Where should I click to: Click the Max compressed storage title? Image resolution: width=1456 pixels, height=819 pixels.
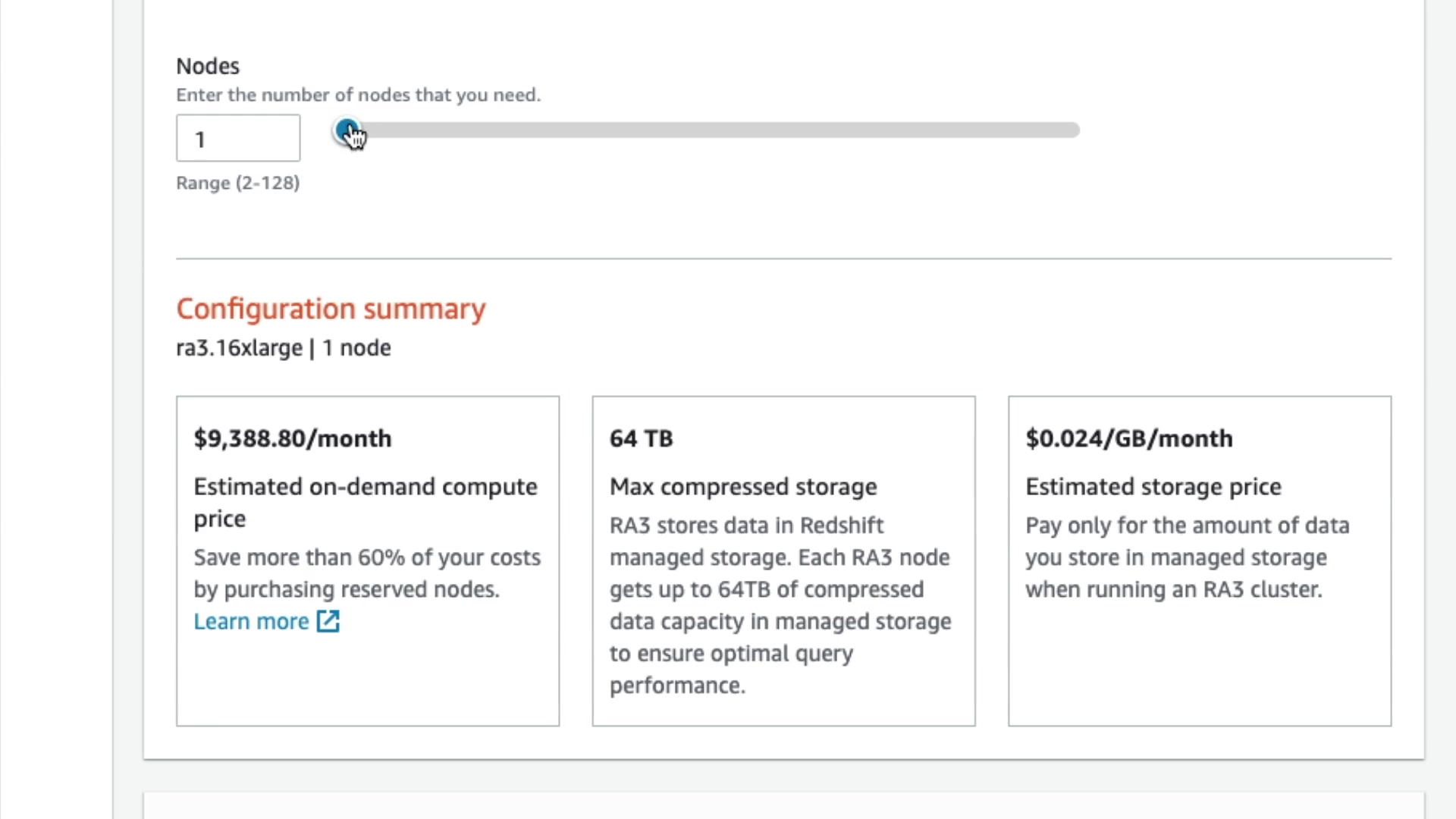(743, 487)
